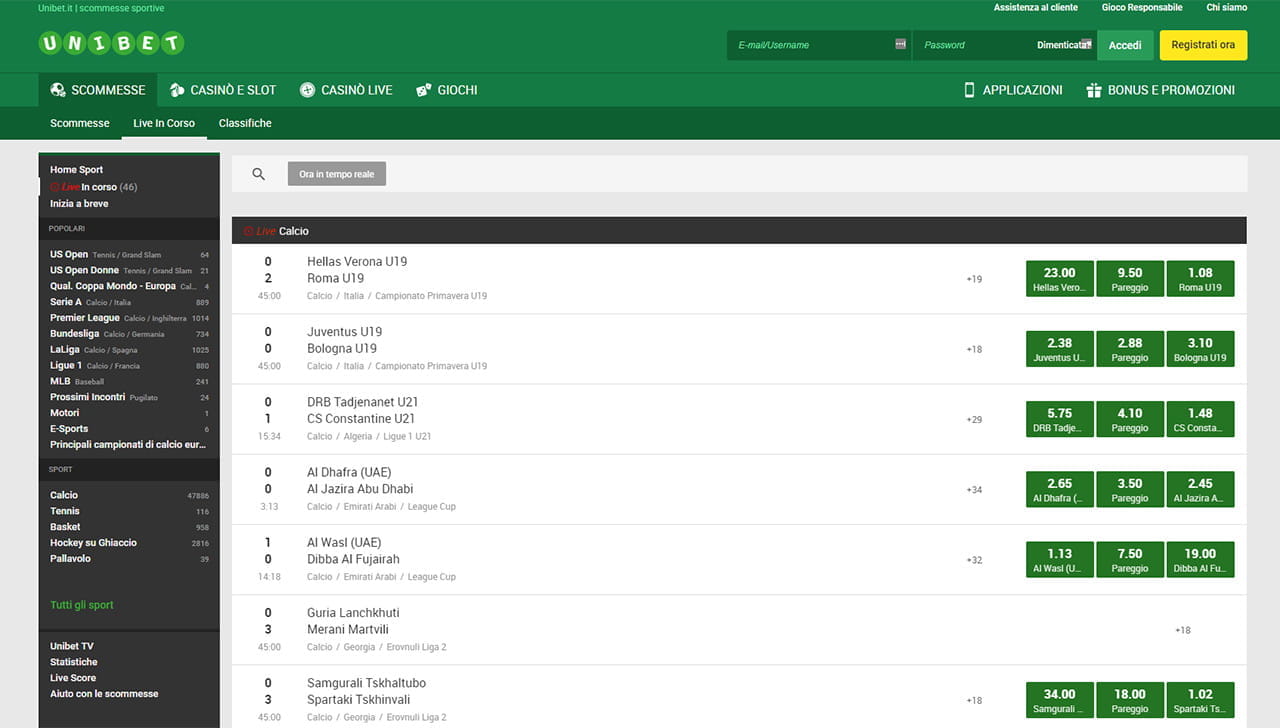Open the Scommesse sub-tab
The height and width of the screenshot is (728, 1280).
coord(80,123)
